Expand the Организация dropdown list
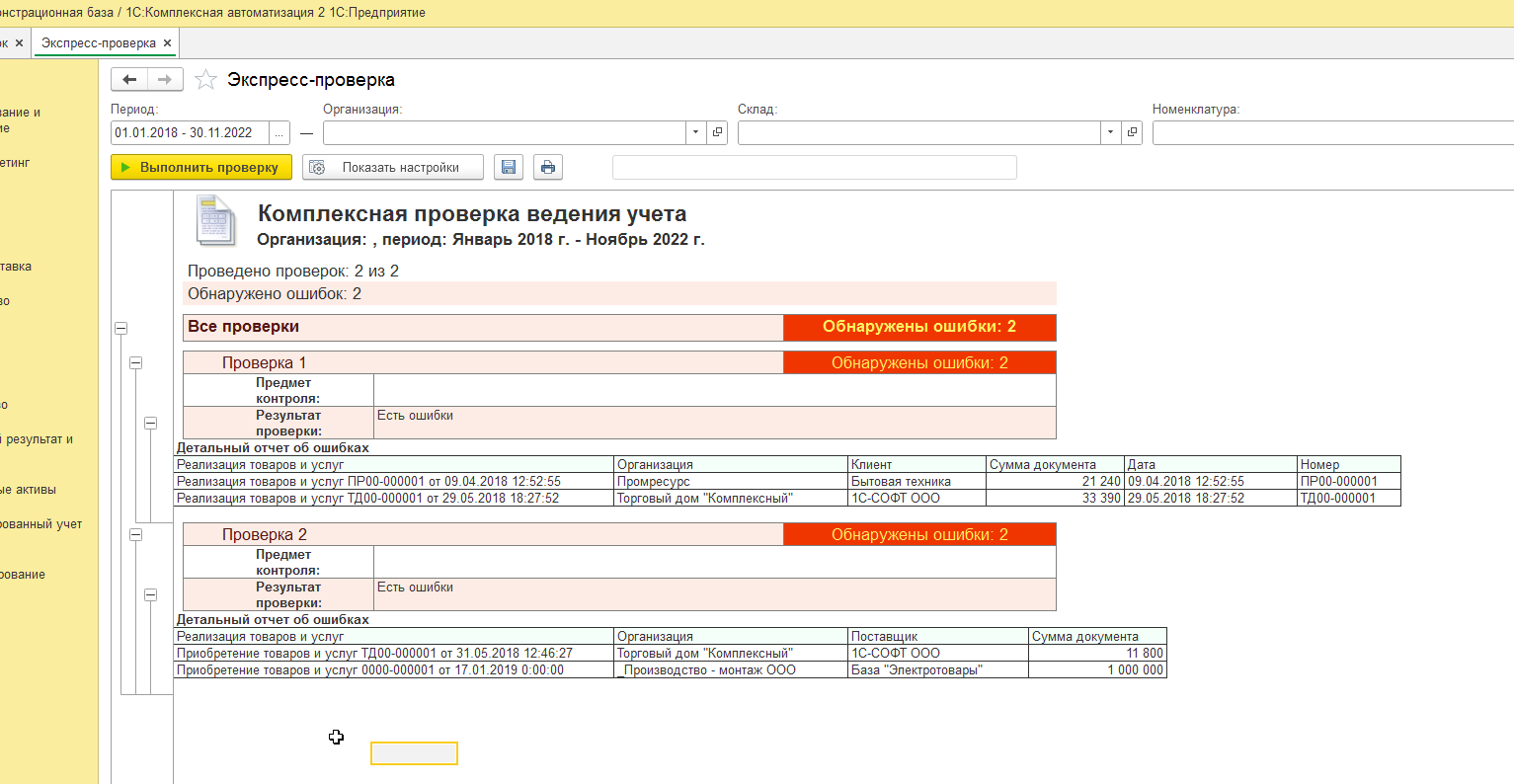Image resolution: width=1514 pixels, height=784 pixels. tap(696, 132)
